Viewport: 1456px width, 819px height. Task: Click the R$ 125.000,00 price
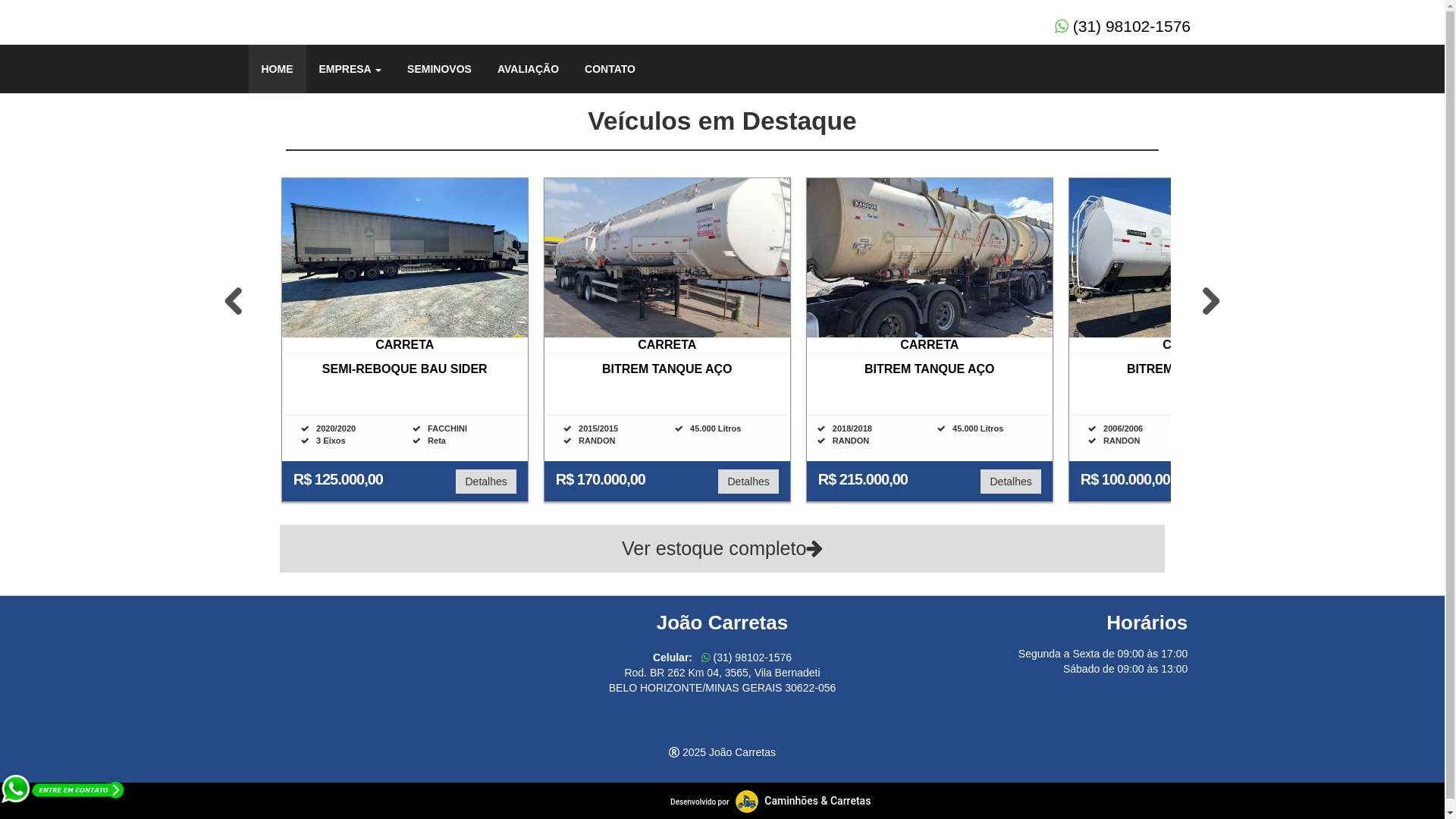pyautogui.click(x=338, y=479)
